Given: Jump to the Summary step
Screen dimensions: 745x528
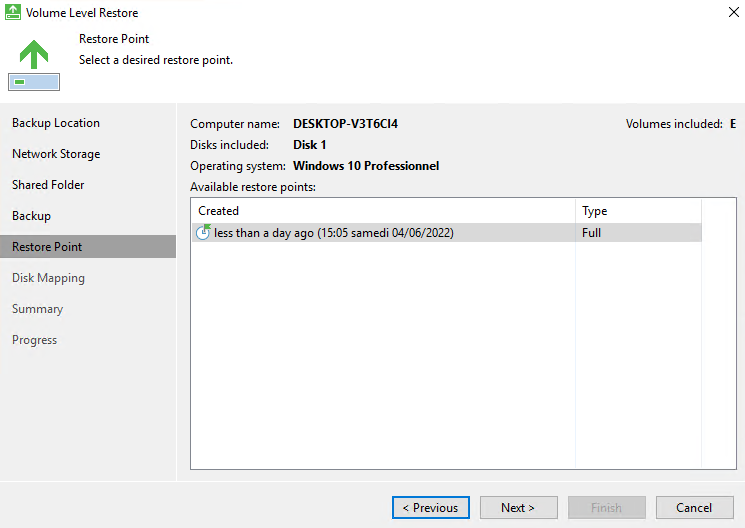Looking at the screenshot, I should pyautogui.click(x=38, y=309).
